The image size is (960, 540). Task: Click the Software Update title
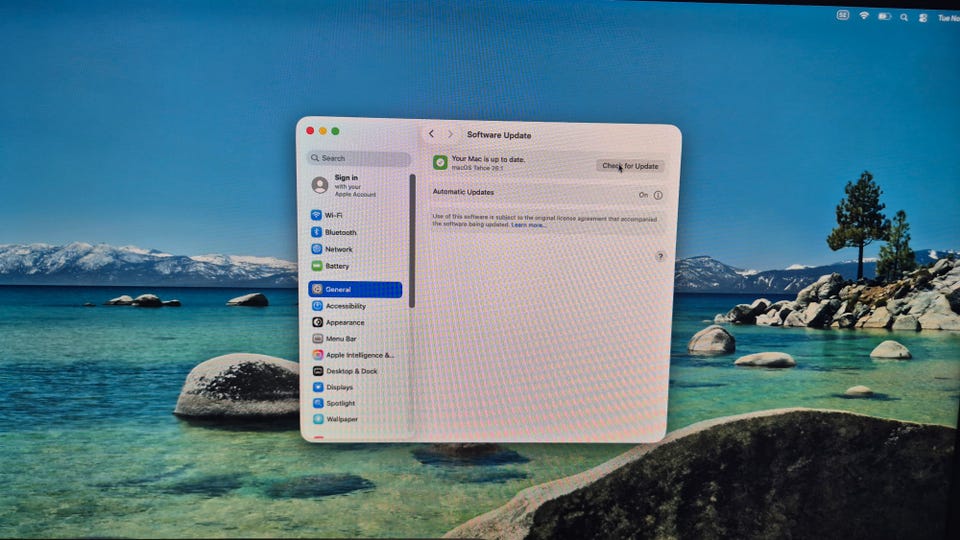point(499,135)
